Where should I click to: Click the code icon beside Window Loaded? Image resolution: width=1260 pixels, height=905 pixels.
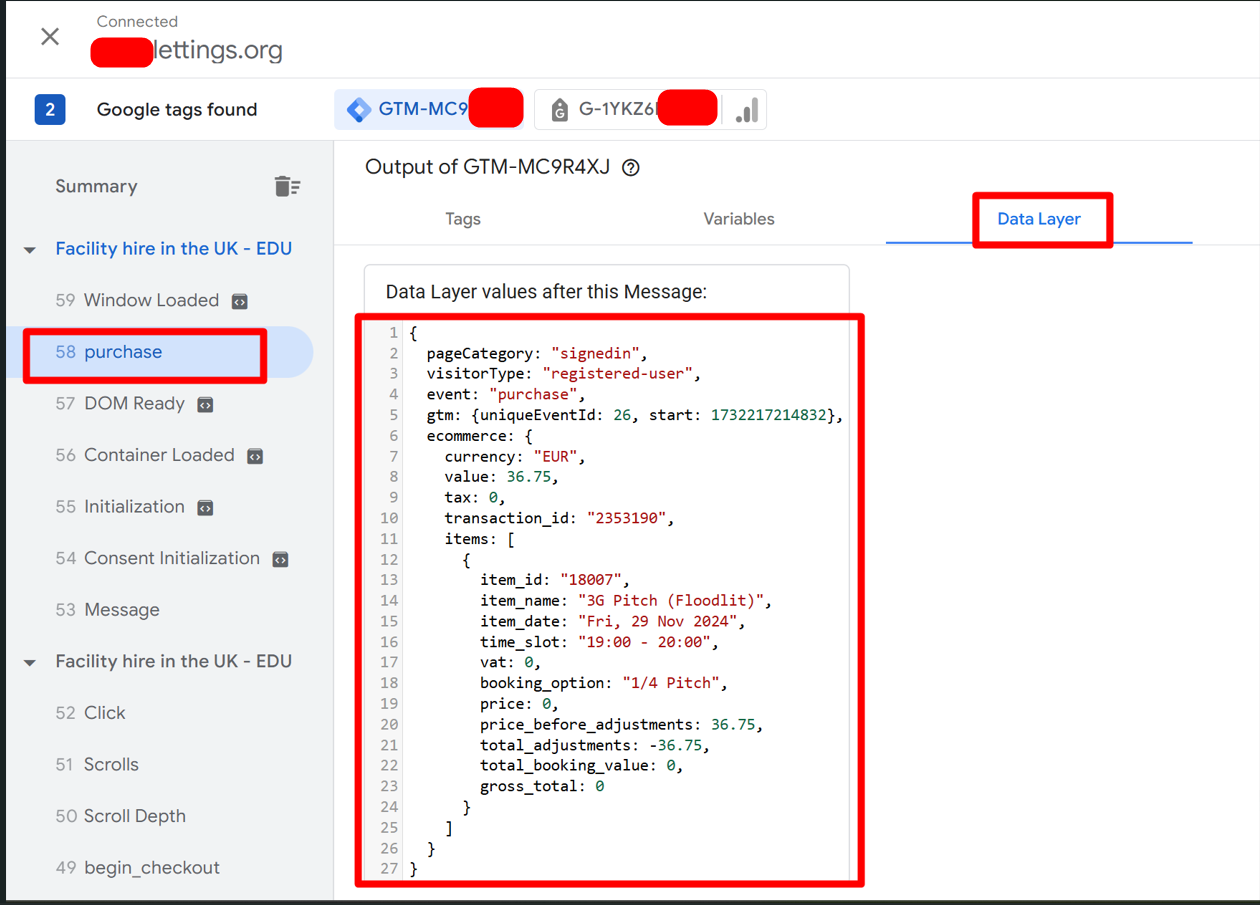point(240,301)
